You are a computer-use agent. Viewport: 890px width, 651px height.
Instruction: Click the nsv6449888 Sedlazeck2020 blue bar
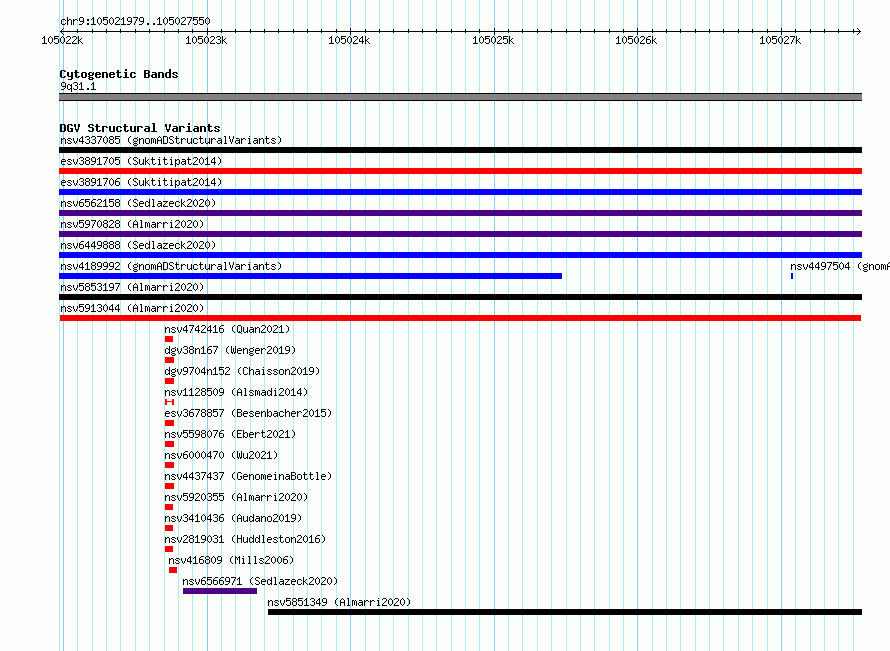(460, 255)
